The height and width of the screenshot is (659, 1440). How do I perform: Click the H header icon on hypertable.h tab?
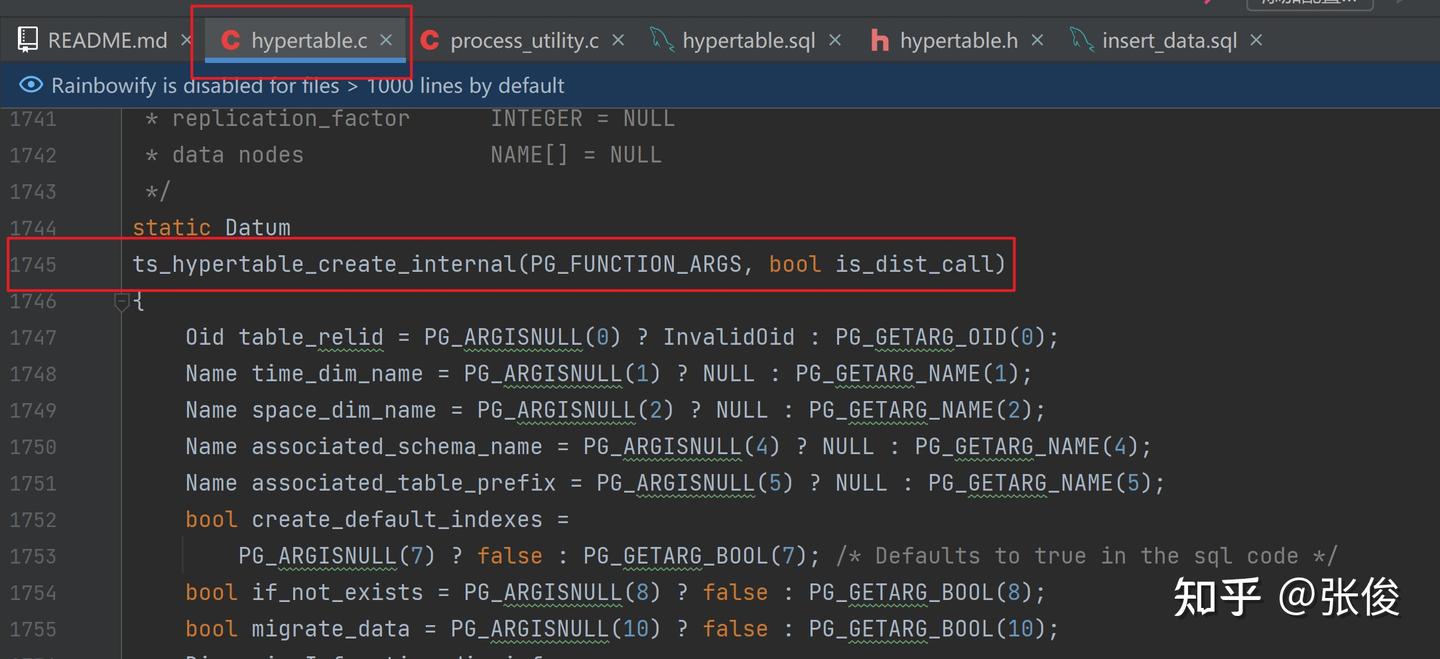tap(878, 40)
